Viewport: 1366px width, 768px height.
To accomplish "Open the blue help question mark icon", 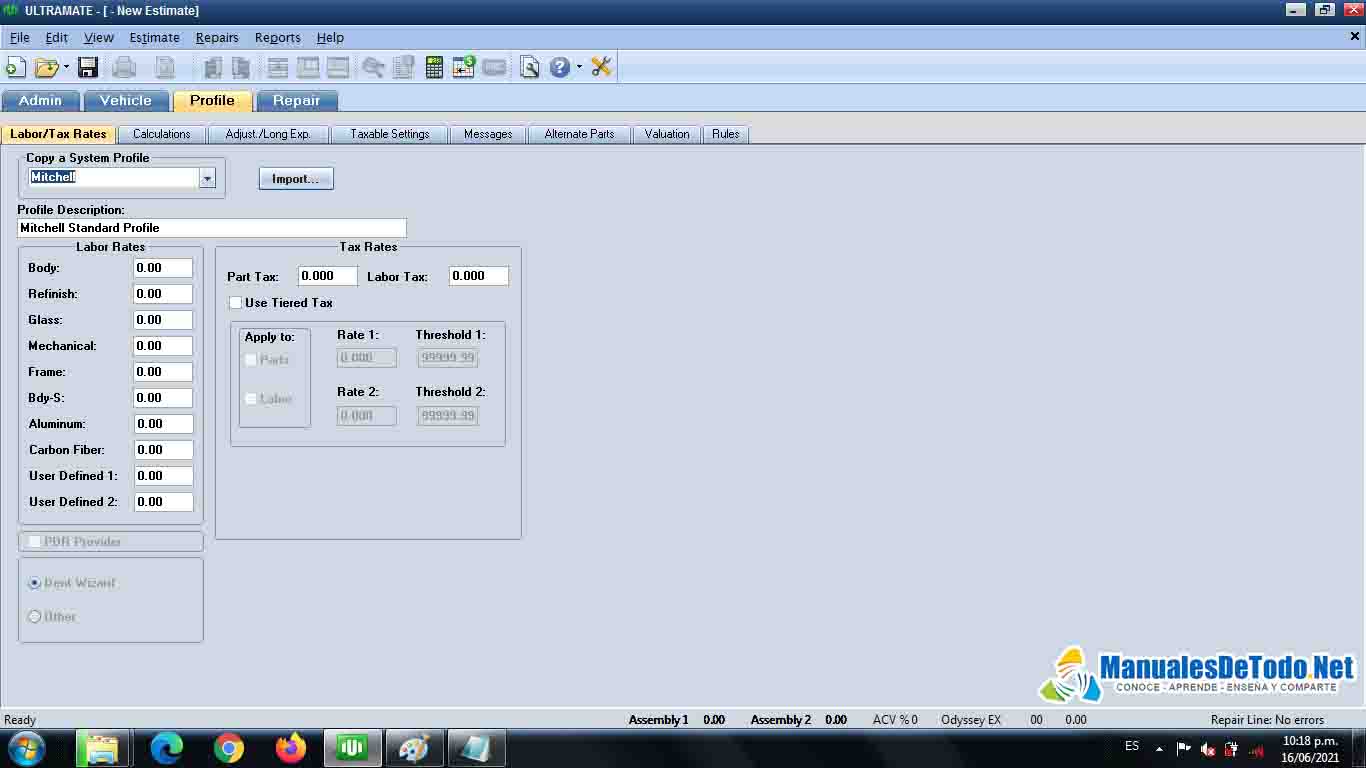I will 560,67.
